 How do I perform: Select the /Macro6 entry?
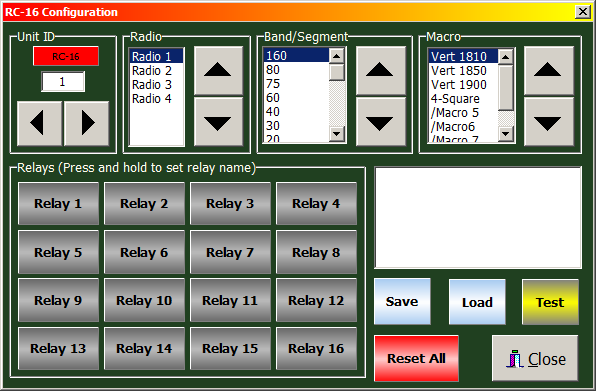pyautogui.click(x=463, y=127)
